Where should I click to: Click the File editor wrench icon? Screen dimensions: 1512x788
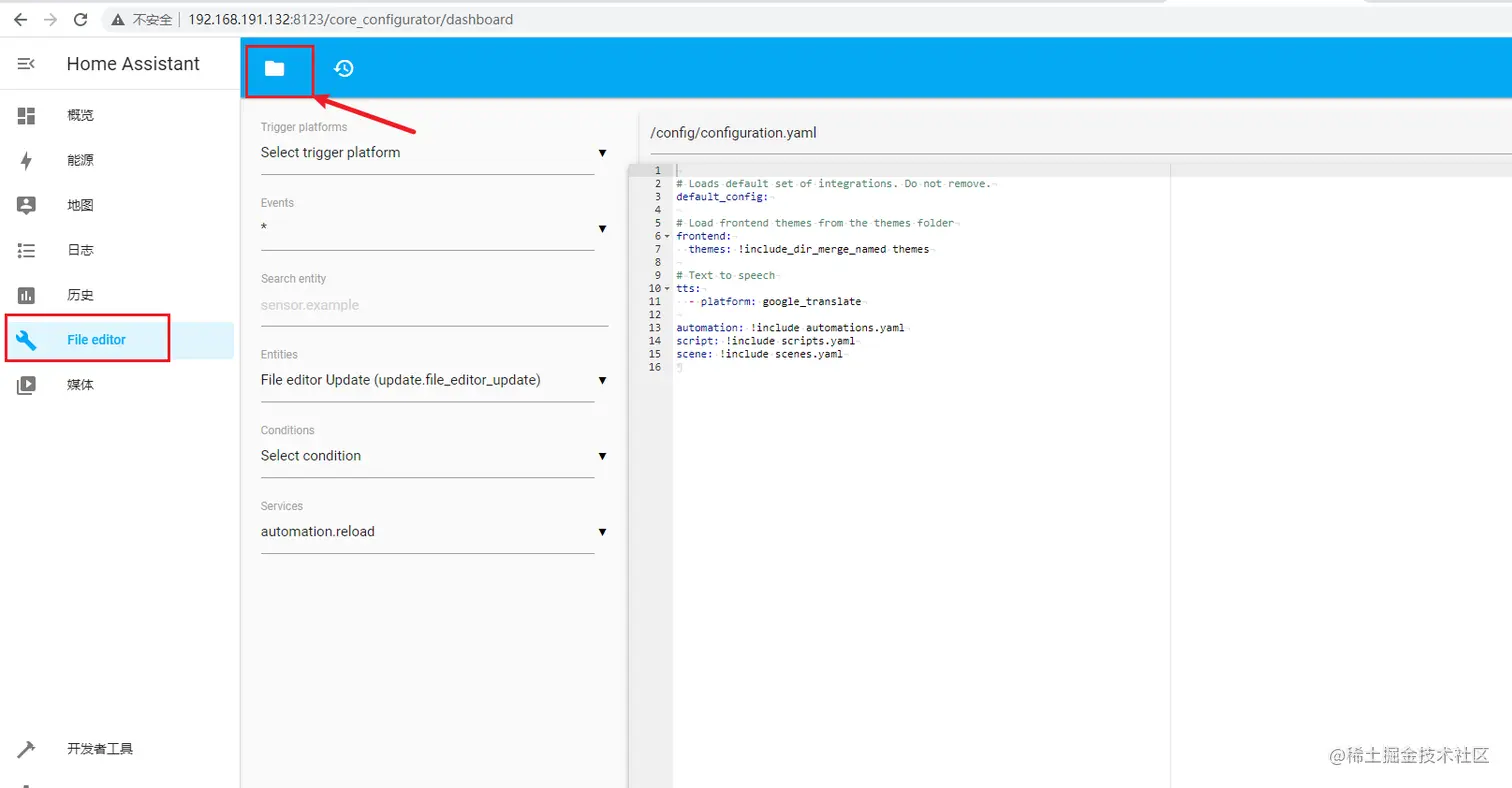tap(27, 340)
